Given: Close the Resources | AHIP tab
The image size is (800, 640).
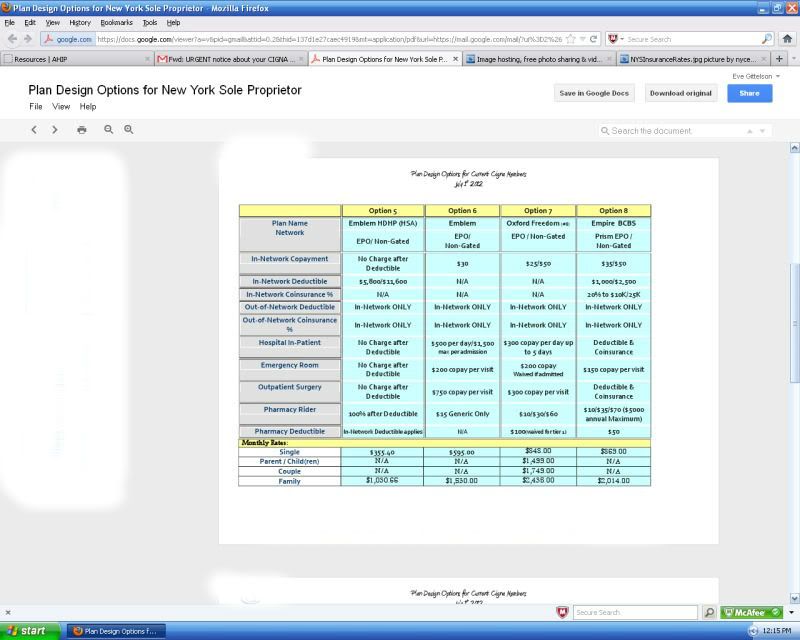Looking at the screenshot, I should tap(147, 59).
